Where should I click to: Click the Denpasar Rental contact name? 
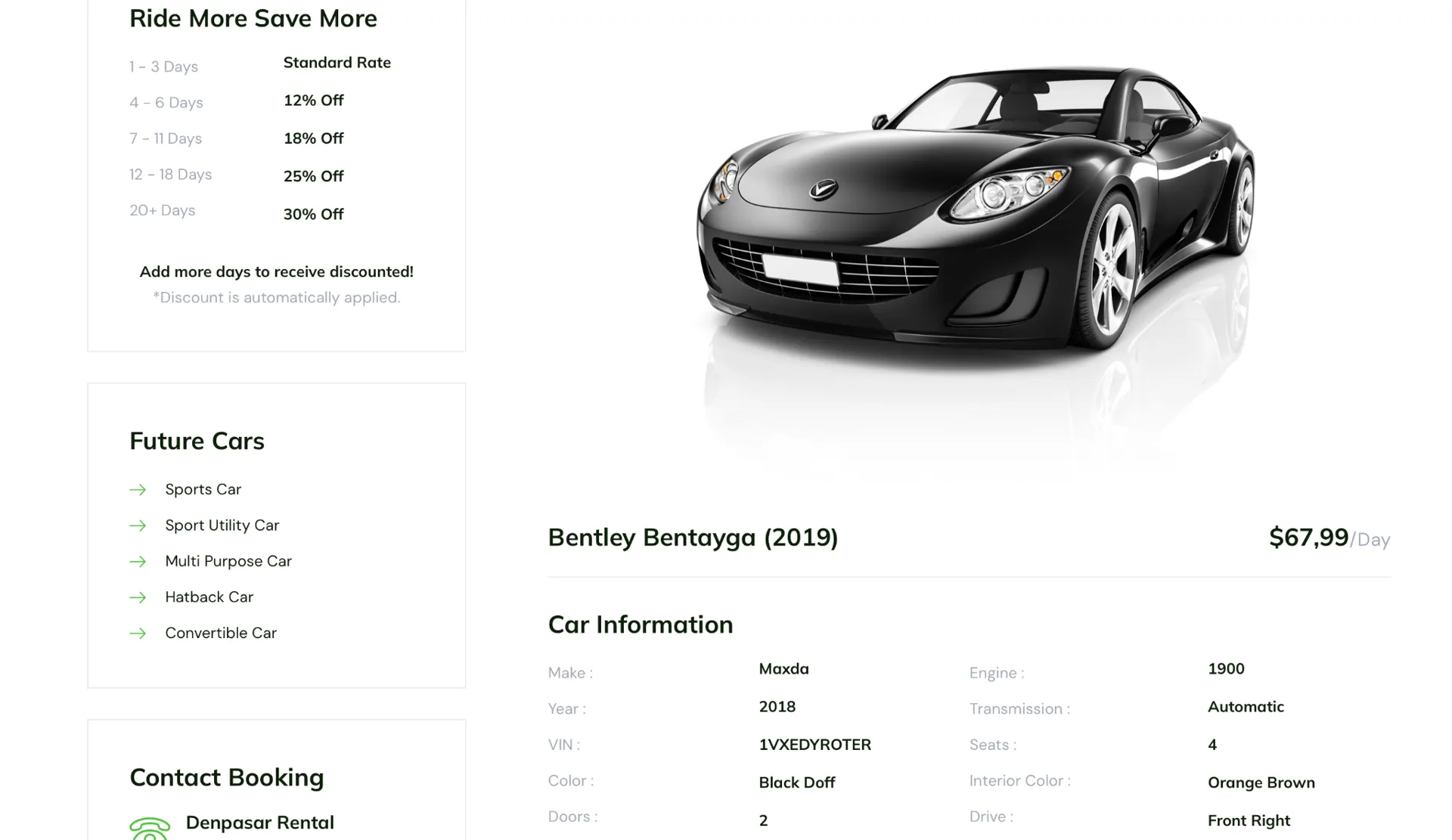(x=259, y=823)
